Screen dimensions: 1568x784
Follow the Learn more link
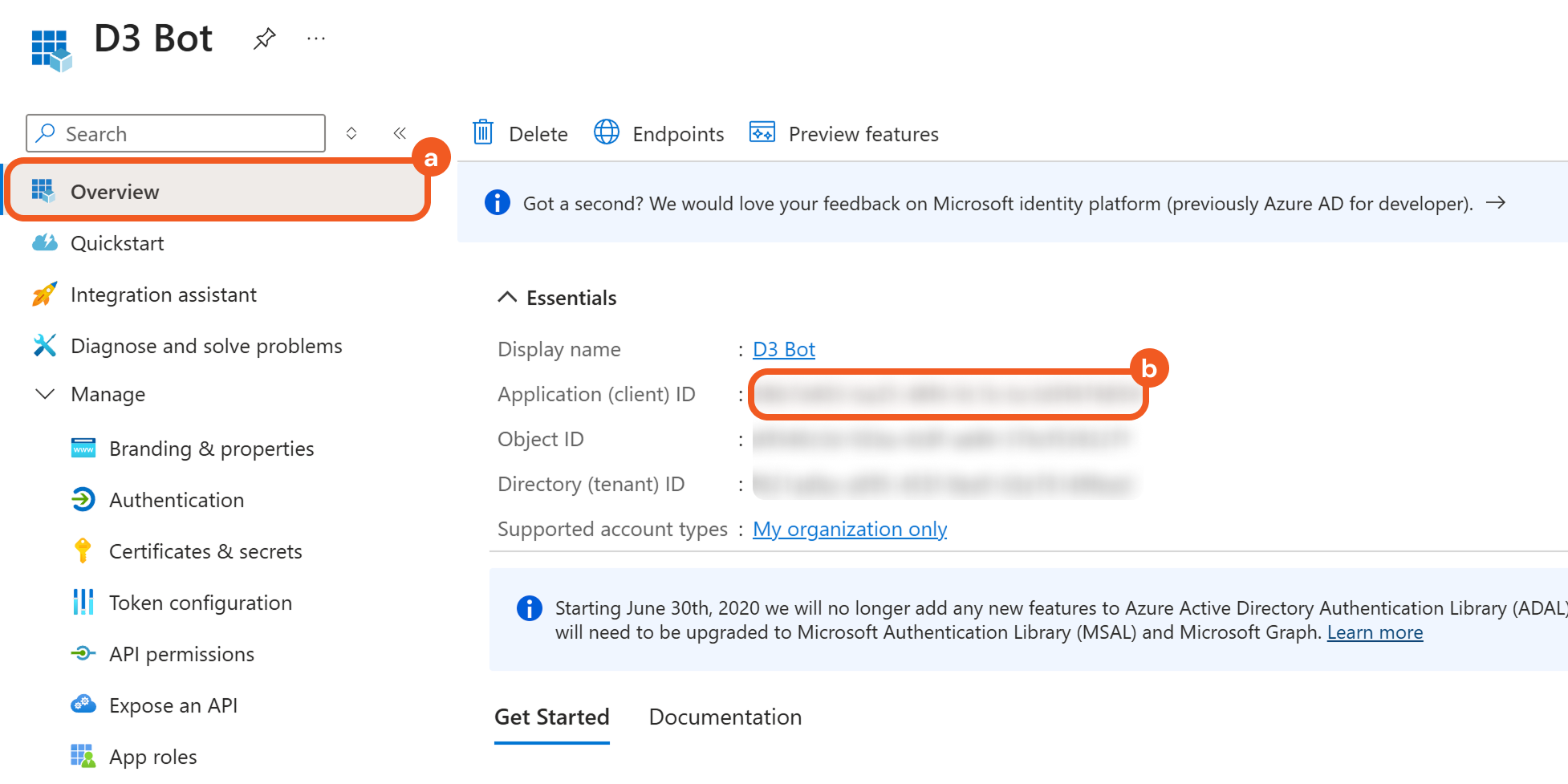(1375, 632)
